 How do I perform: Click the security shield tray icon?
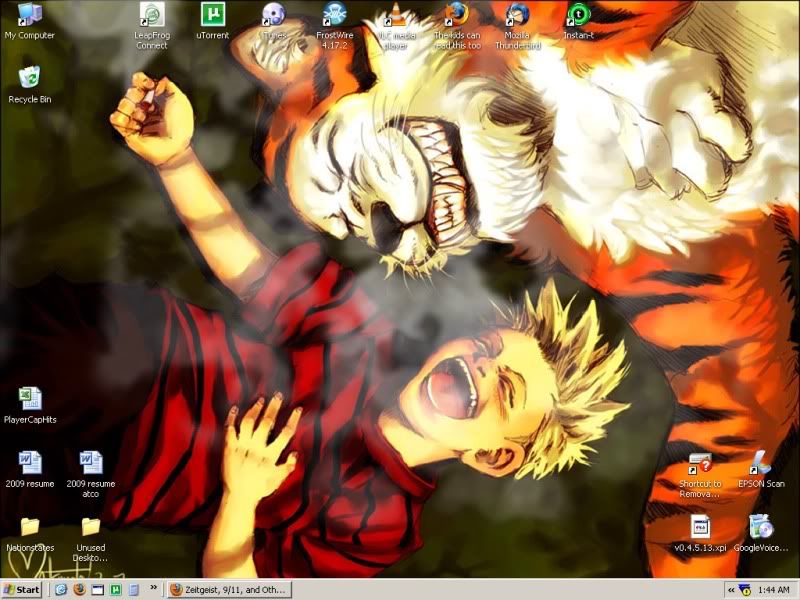pyautogui.click(x=745, y=590)
